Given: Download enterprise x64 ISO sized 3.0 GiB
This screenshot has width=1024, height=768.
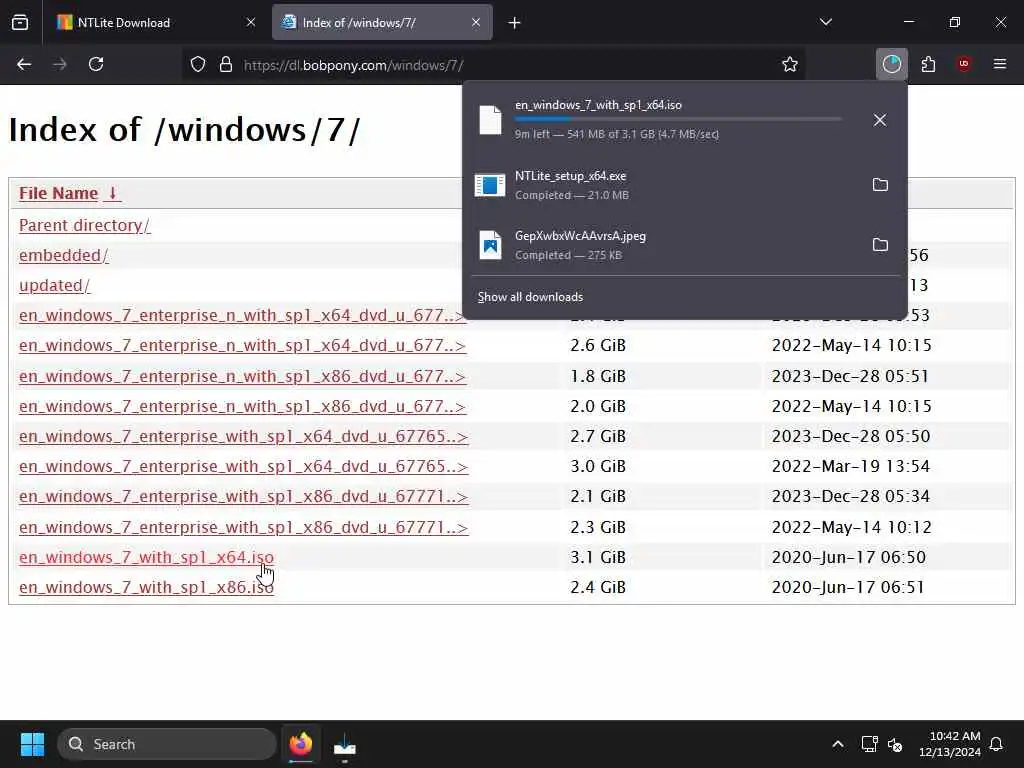Looking at the screenshot, I should coord(244,466).
